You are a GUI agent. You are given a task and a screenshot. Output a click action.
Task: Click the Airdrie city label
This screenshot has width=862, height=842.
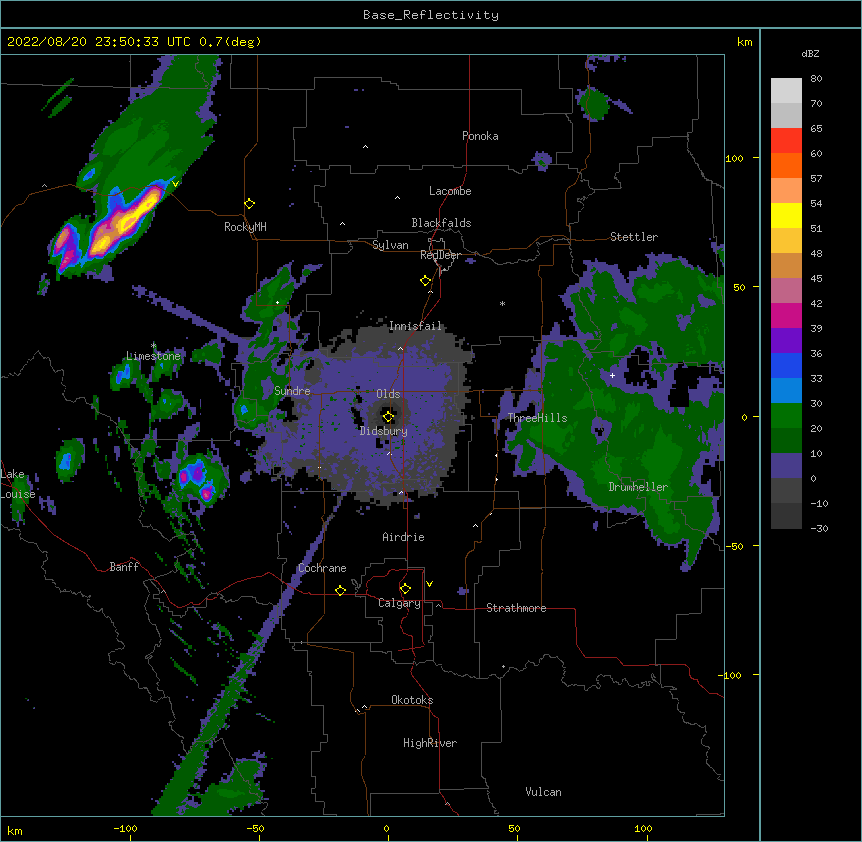[403, 537]
